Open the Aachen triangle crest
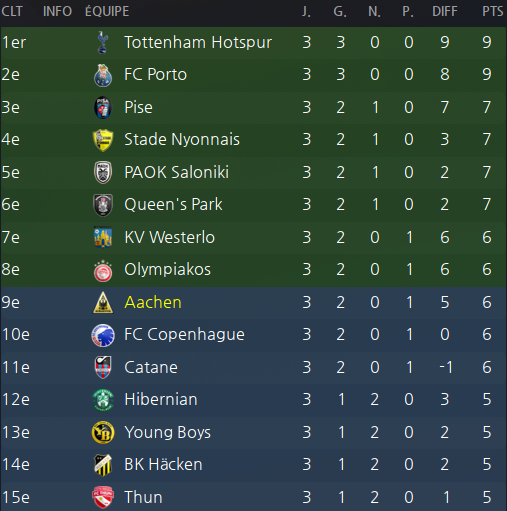The height and width of the screenshot is (511, 507). 103,302
